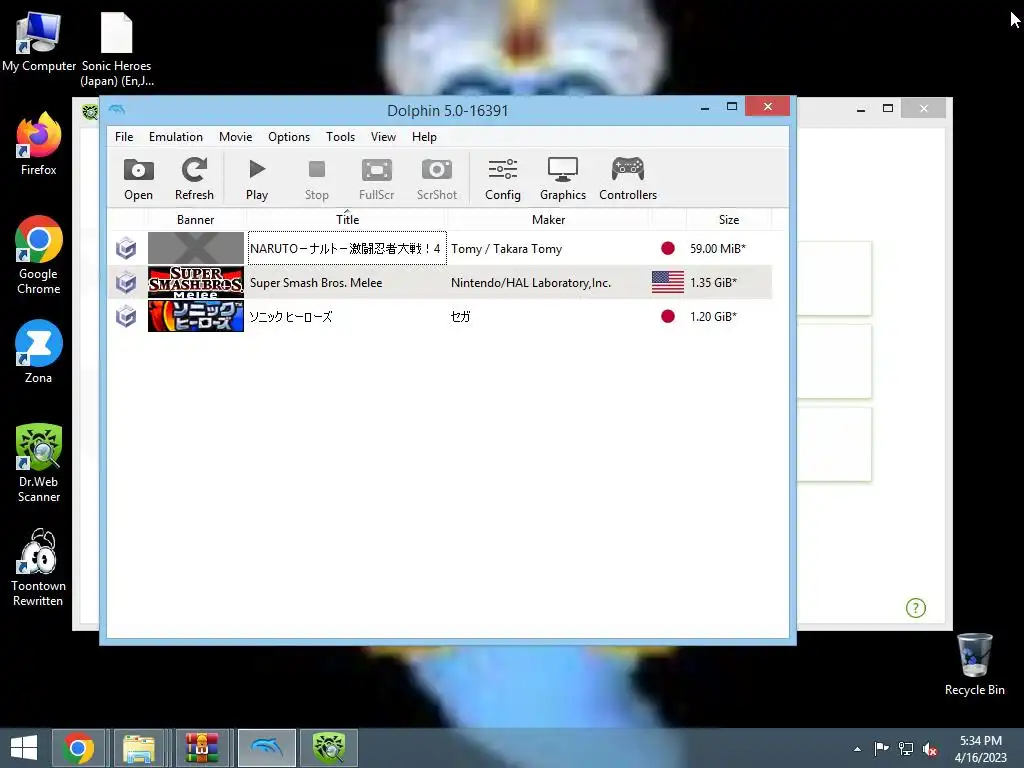Select the ソニック ヒーローズ game title

tap(291, 317)
